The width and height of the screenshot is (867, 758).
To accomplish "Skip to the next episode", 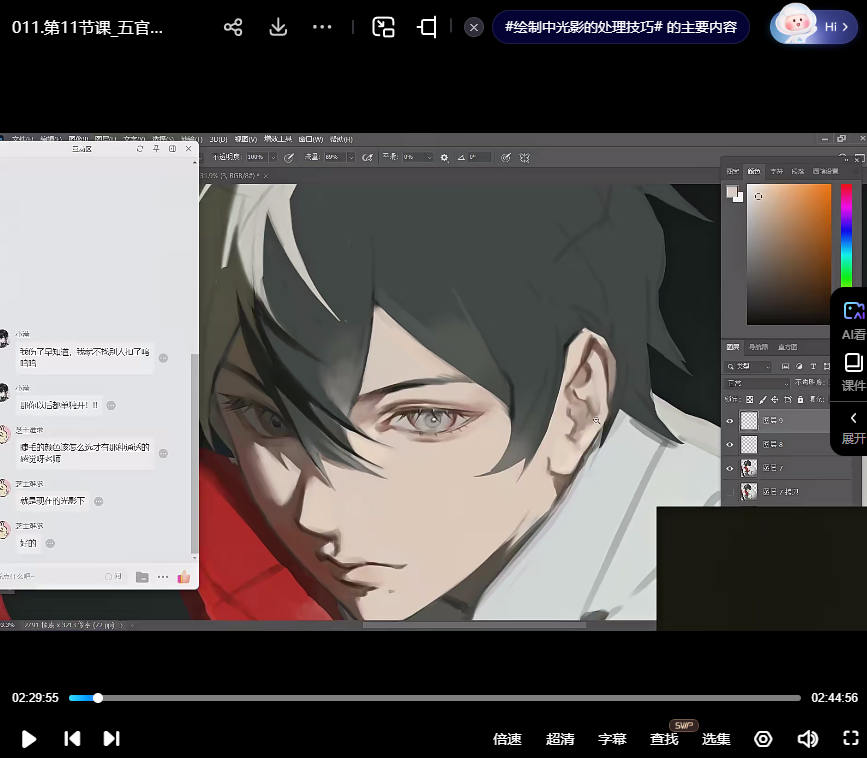I will (x=112, y=739).
